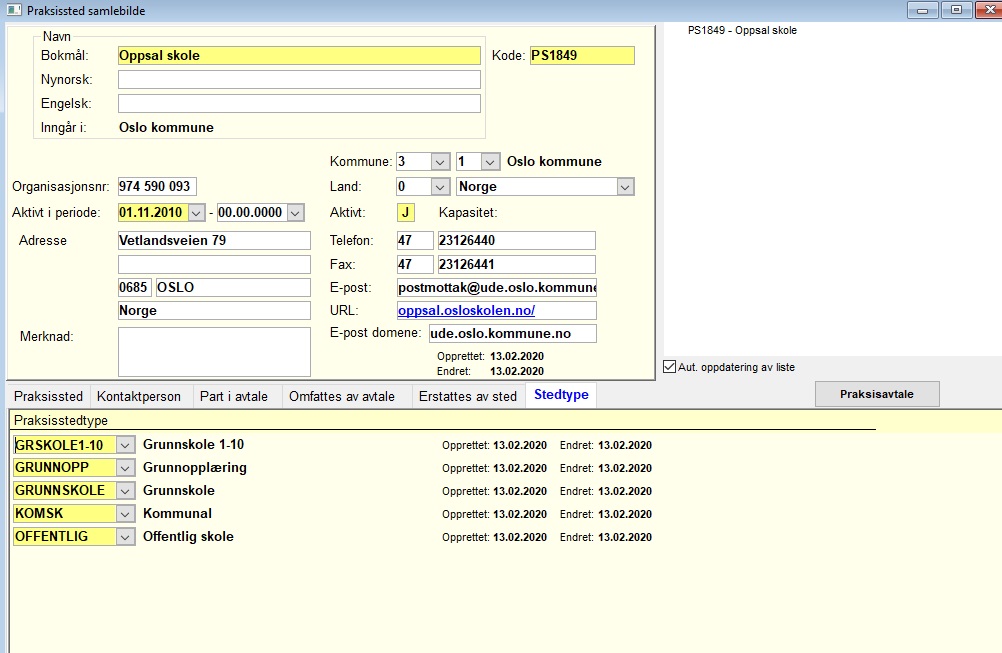Click the Praksissted samlebilde window icon
Image resolution: width=1002 pixels, height=653 pixels.
pos(13,10)
